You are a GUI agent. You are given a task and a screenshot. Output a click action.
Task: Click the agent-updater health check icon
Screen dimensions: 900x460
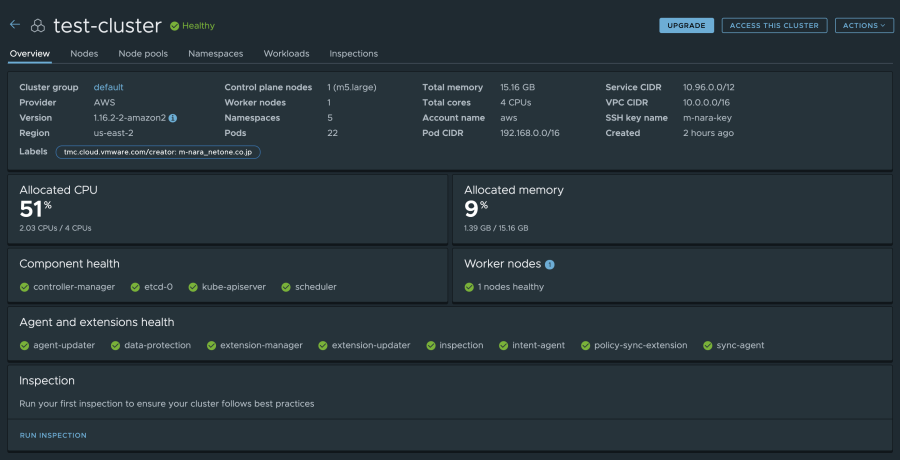tap(24, 346)
